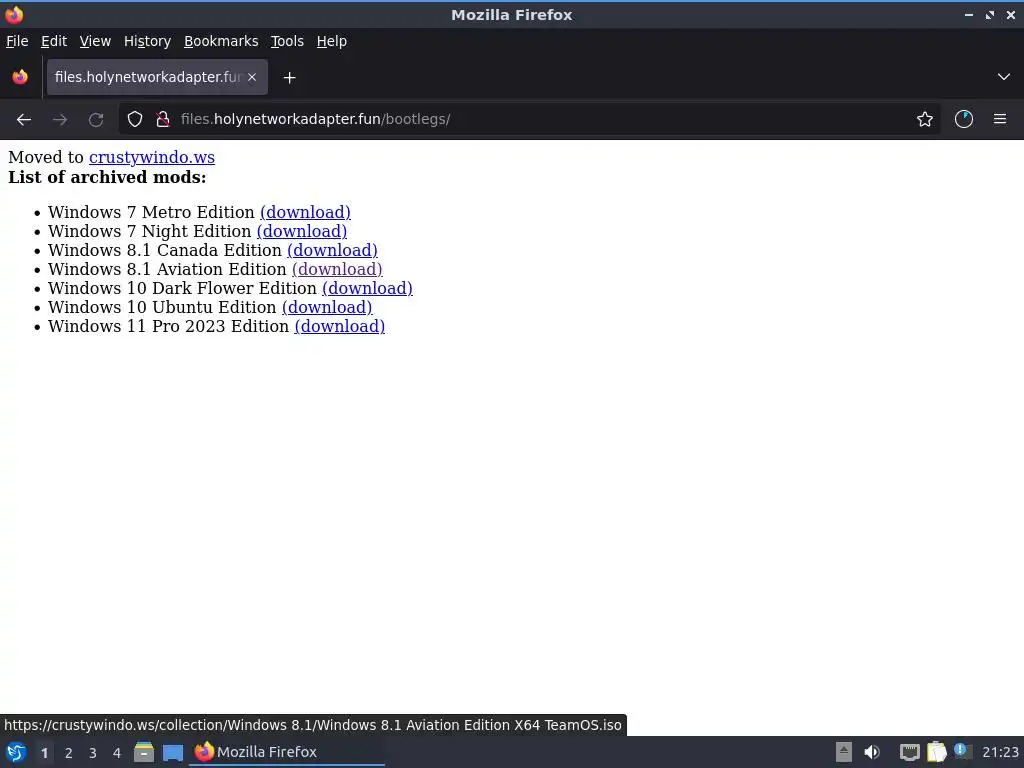This screenshot has height=768, width=1024.
Task: Click 'Windows 7 Metro Edition' text
Action: click(x=151, y=212)
